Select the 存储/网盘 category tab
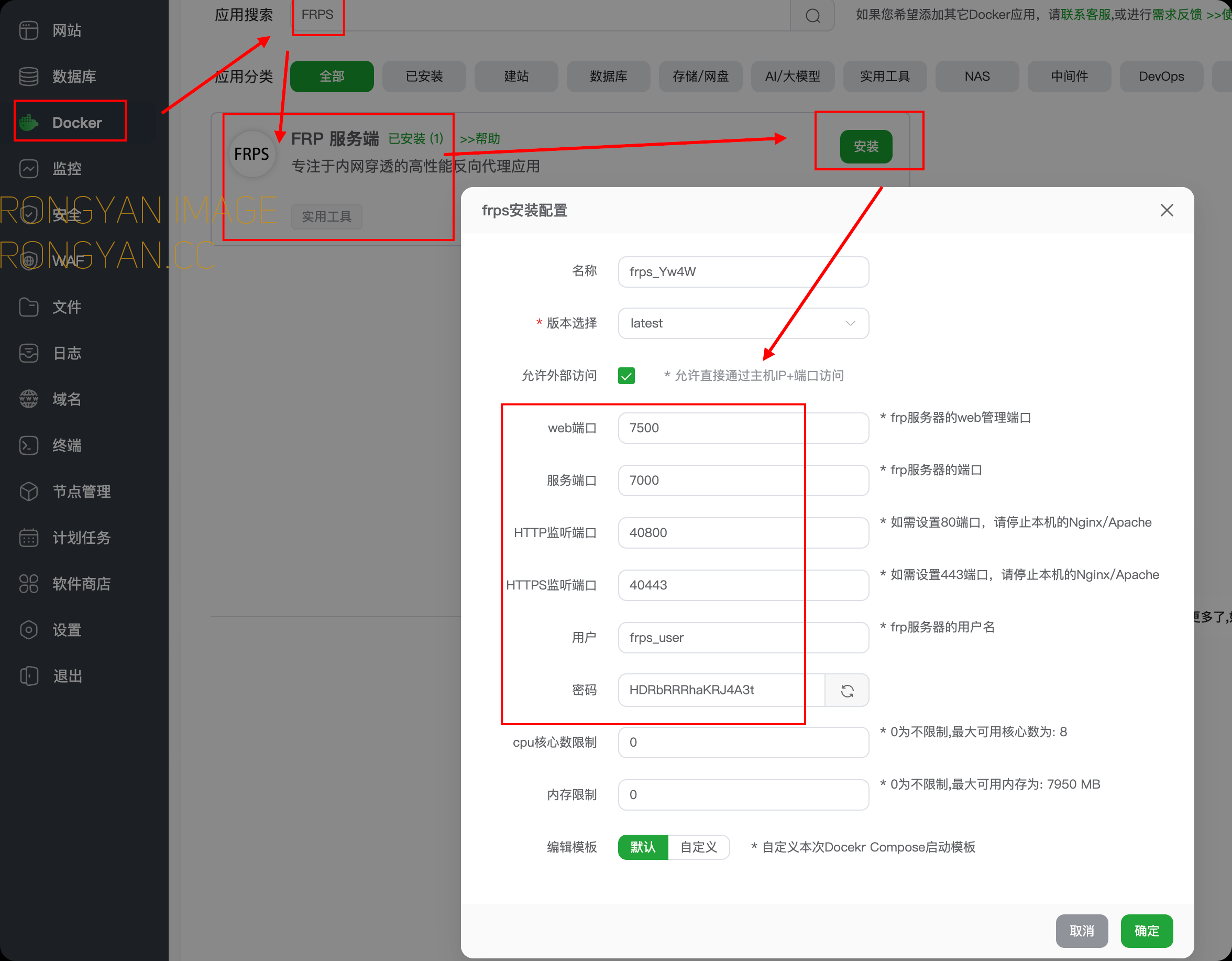Viewport: 1232px width, 961px height. pos(701,76)
